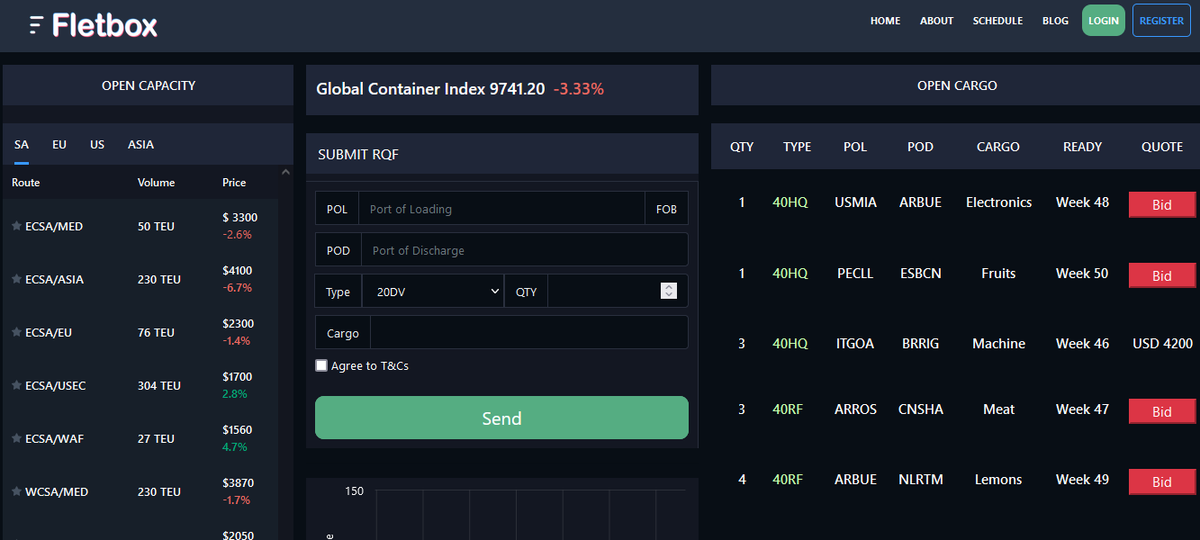Image resolution: width=1200 pixels, height=540 pixels.
Task: Select the $ 3300 price for ECSA/MED
Action: pyautogui.click(x=240, y=217)
